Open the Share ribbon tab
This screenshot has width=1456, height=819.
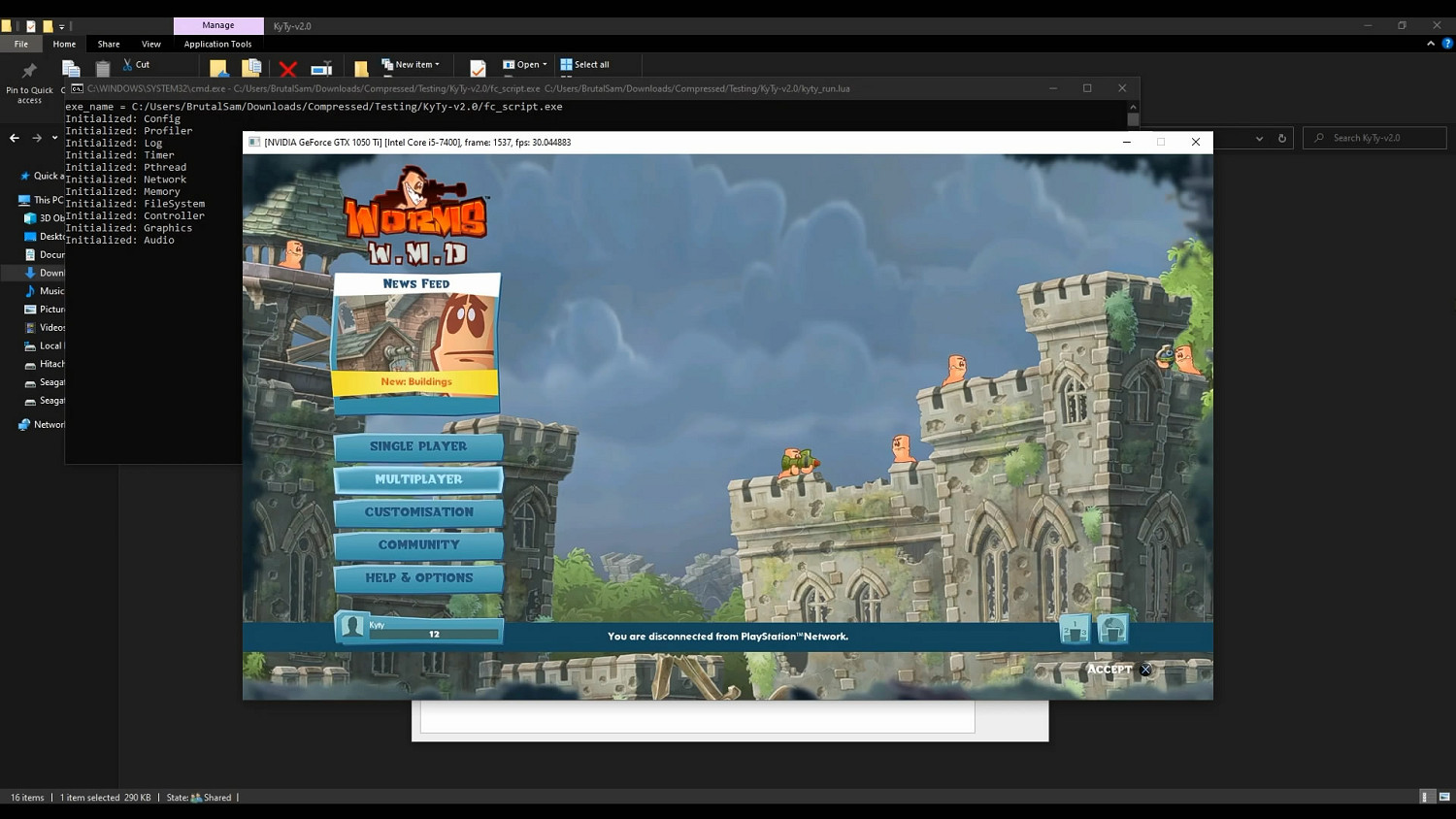[109, 44]
